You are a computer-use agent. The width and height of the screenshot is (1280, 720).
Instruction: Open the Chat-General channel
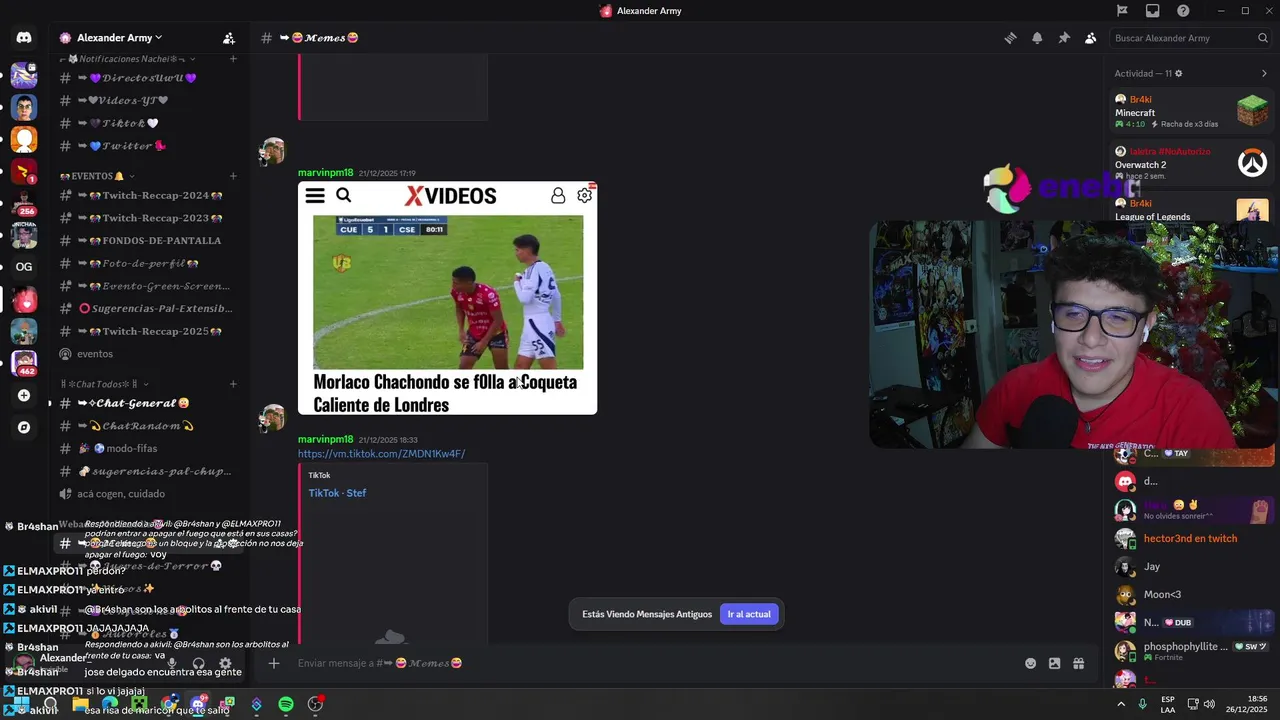[x=145, y=403]
